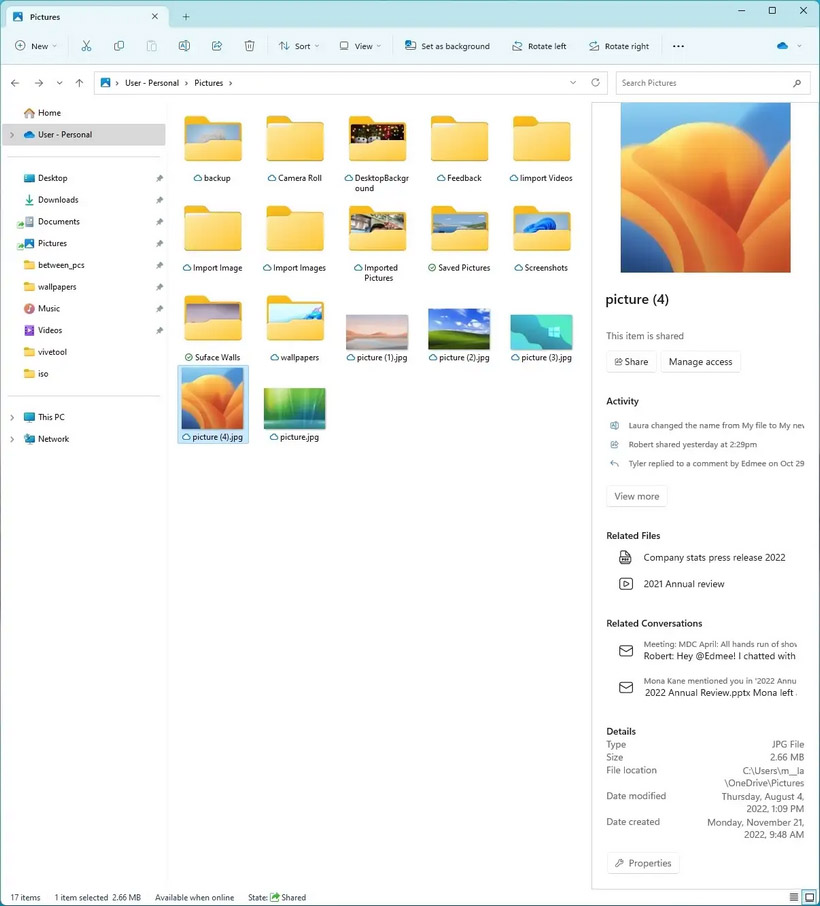
Task: Click the Up directory arrow
Action: point(79,83)
